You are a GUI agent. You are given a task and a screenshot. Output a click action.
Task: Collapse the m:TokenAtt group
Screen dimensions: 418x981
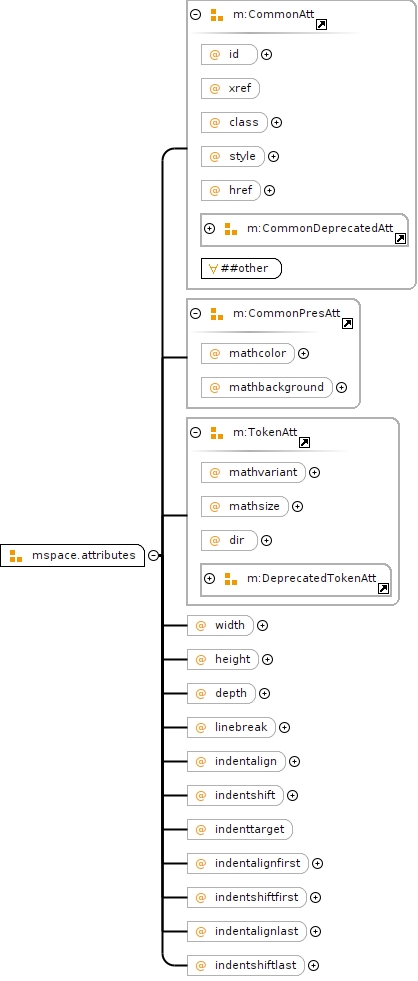coord(196,432)
